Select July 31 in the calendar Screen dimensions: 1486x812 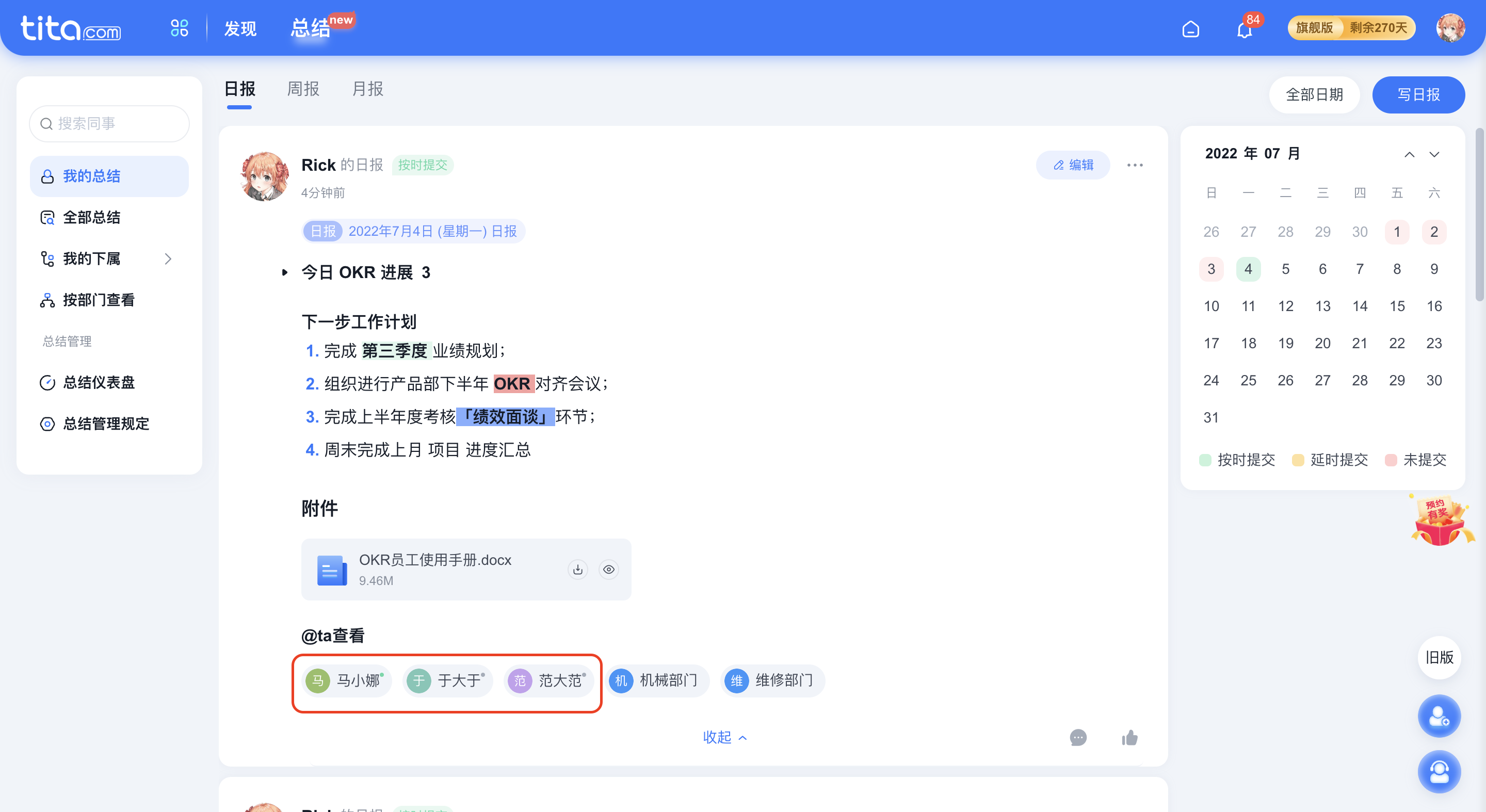click(x=1211, y=417)
